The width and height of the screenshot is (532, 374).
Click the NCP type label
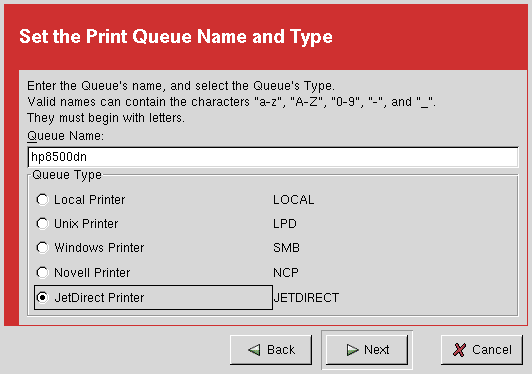pos(286,273)
